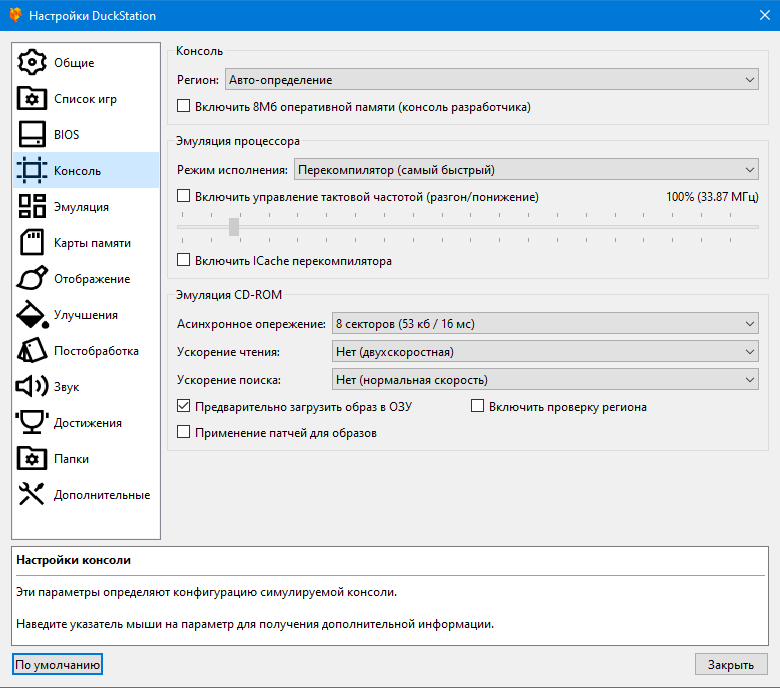Image resolution: width=780 pixels, height=688 pixels.
Task: Click the Настройки консоли heading
Action: (73, 560)
